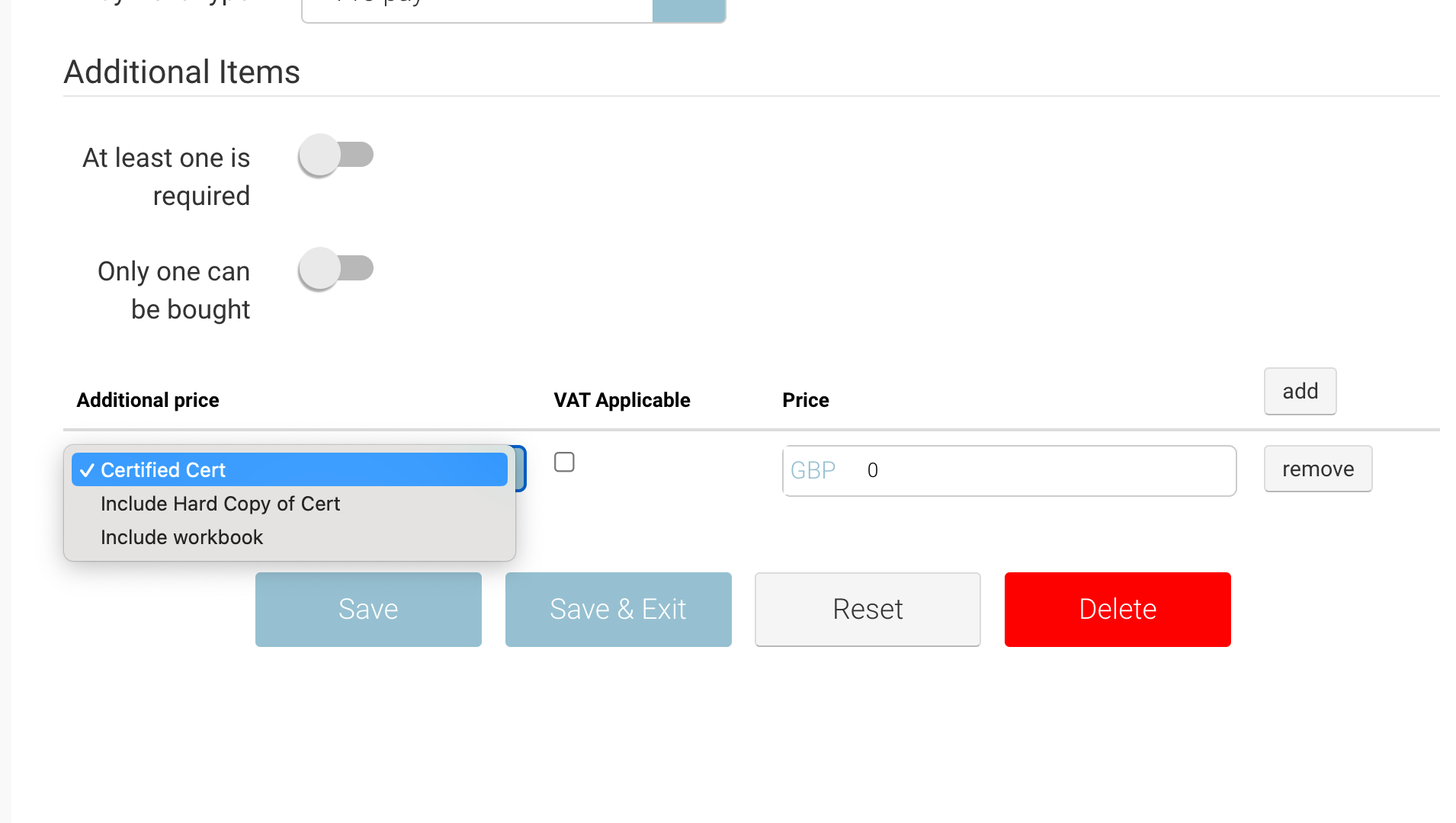The width and height of the screenshot is (1456, 823).
Task: Focus the Price input field showing 0
Action: (1044, 471)
